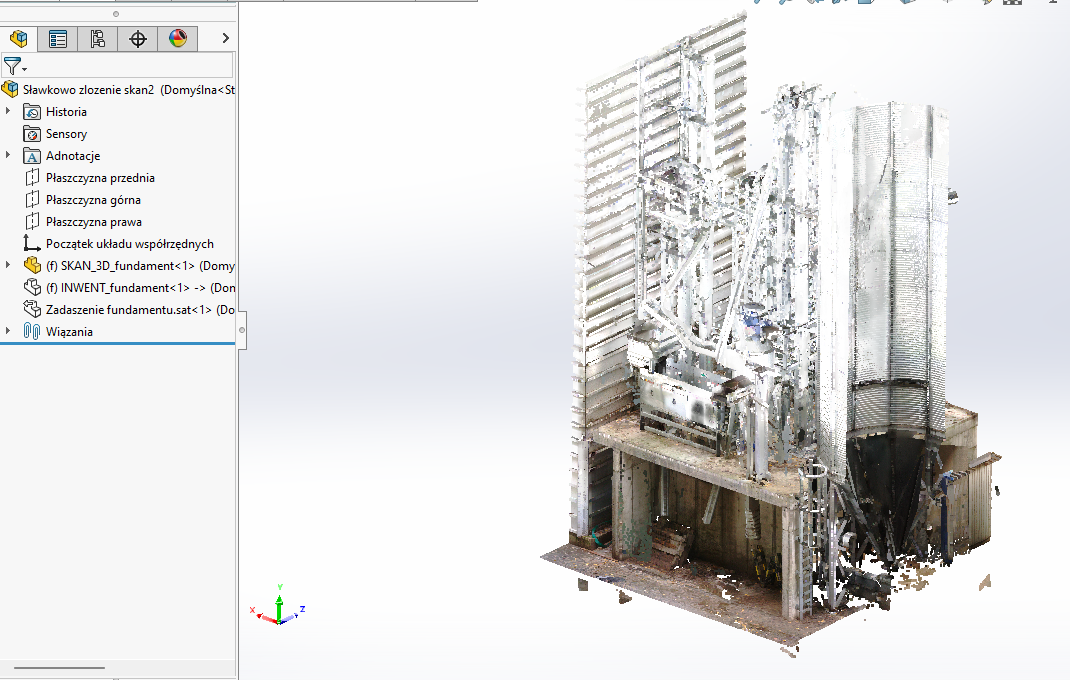Select Płaszczyzna górna in the tree
The height and width of the screenshot is (680, 1070).
tap(93, 199)
